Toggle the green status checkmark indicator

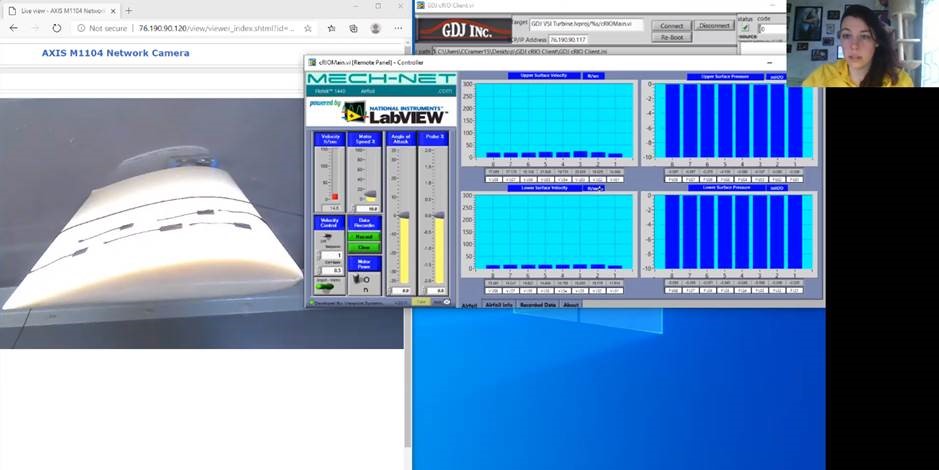coord(745,29)
